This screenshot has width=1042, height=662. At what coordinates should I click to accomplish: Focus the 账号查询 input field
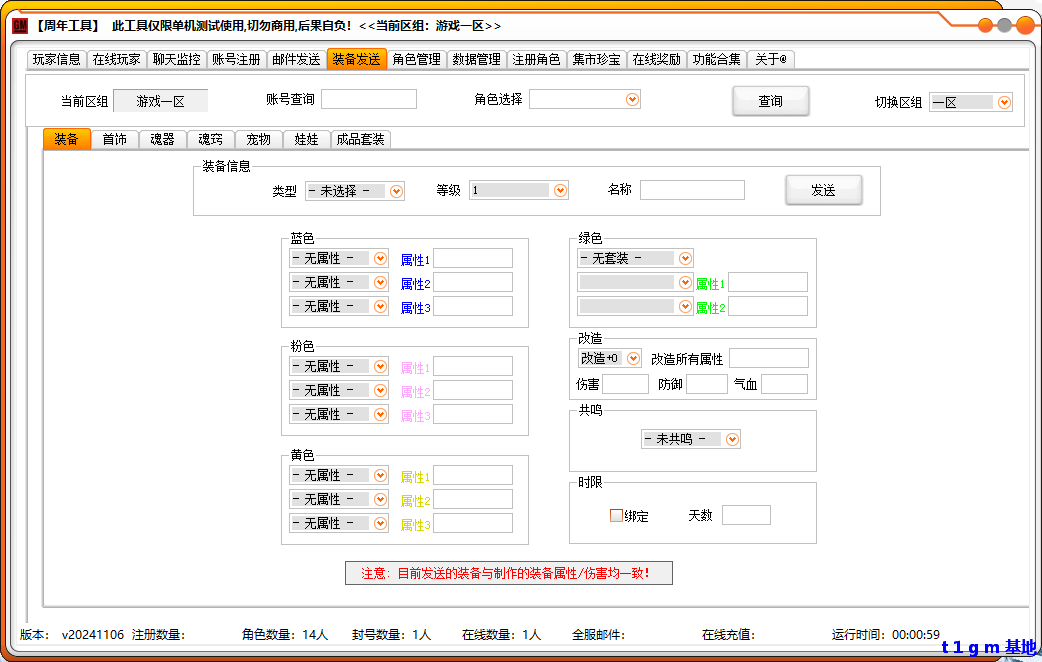coord(368,99)
